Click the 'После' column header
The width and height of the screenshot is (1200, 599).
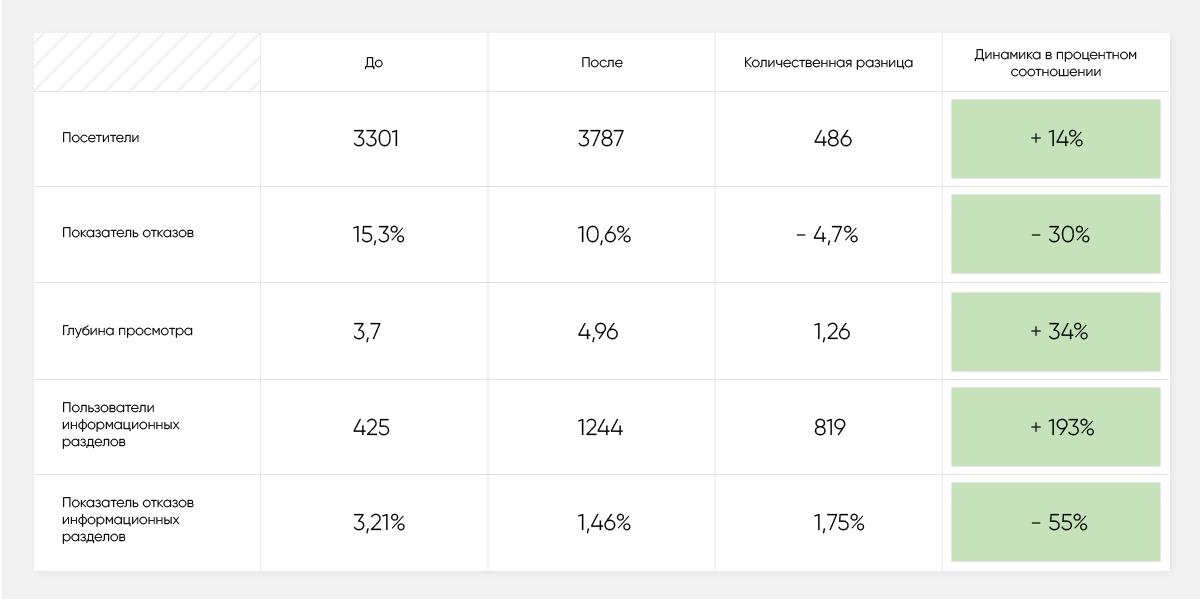(602, 62)
